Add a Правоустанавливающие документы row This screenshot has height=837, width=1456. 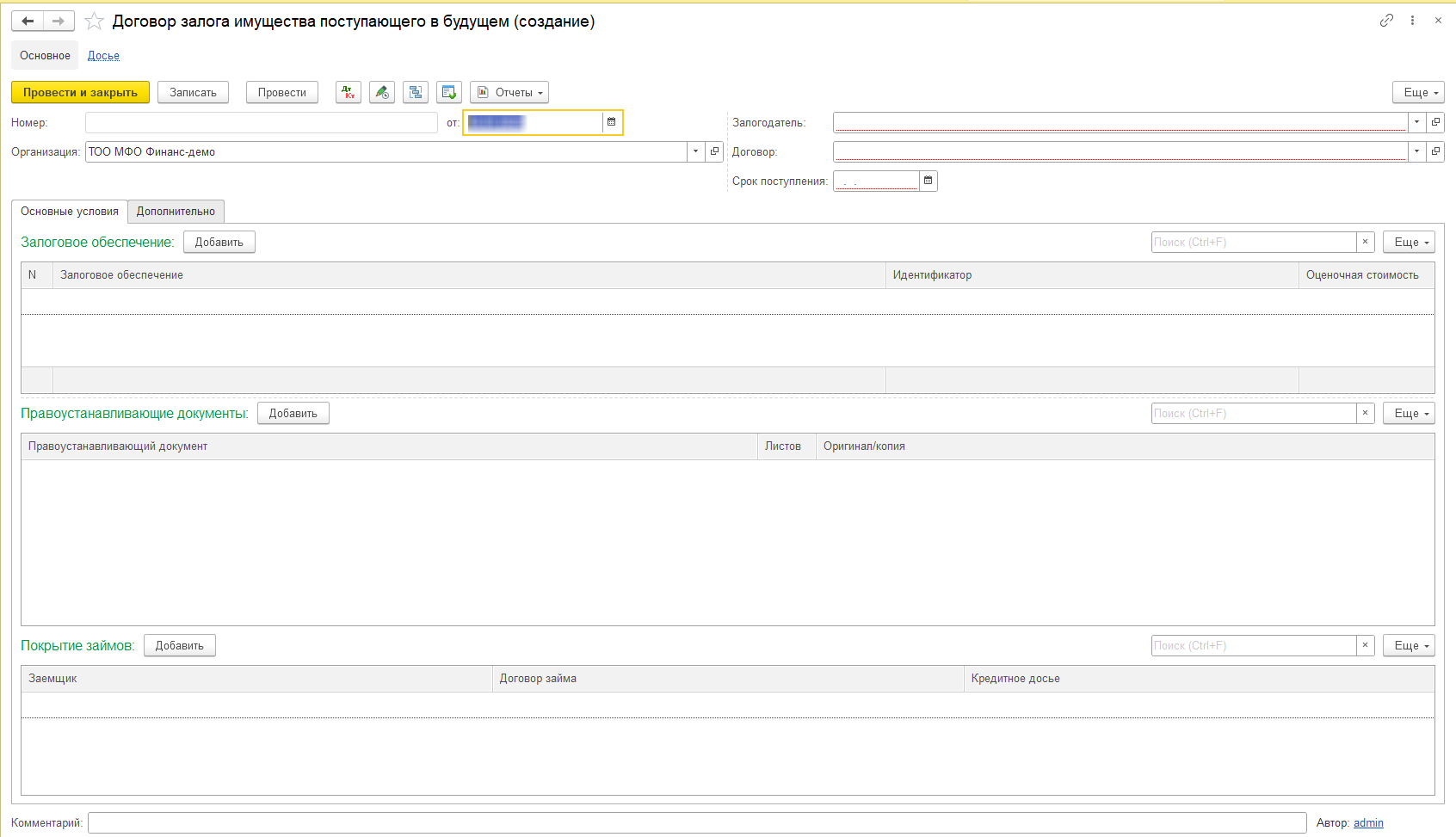pyautogui.click(x=293, y=413)
